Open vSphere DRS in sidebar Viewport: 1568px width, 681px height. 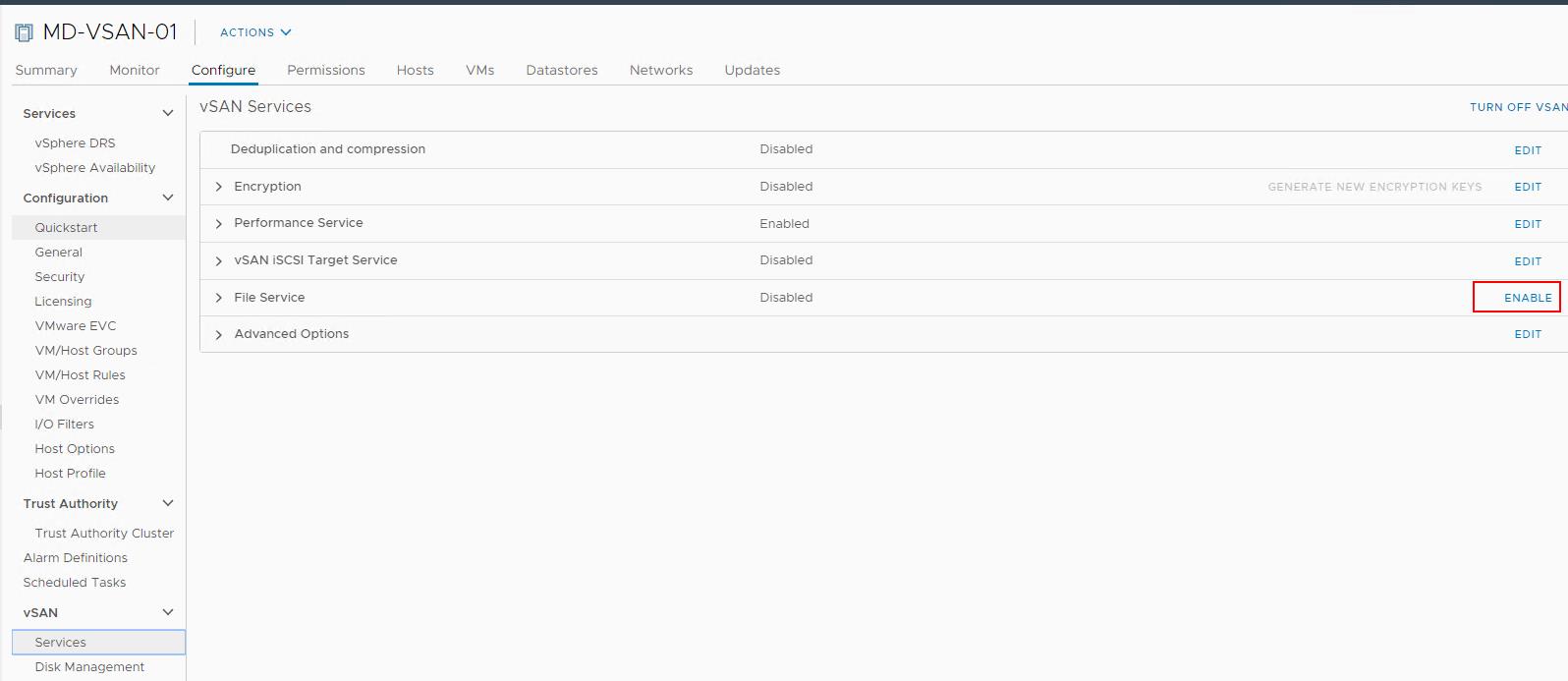pyautogui.click(x=75, y=142)
